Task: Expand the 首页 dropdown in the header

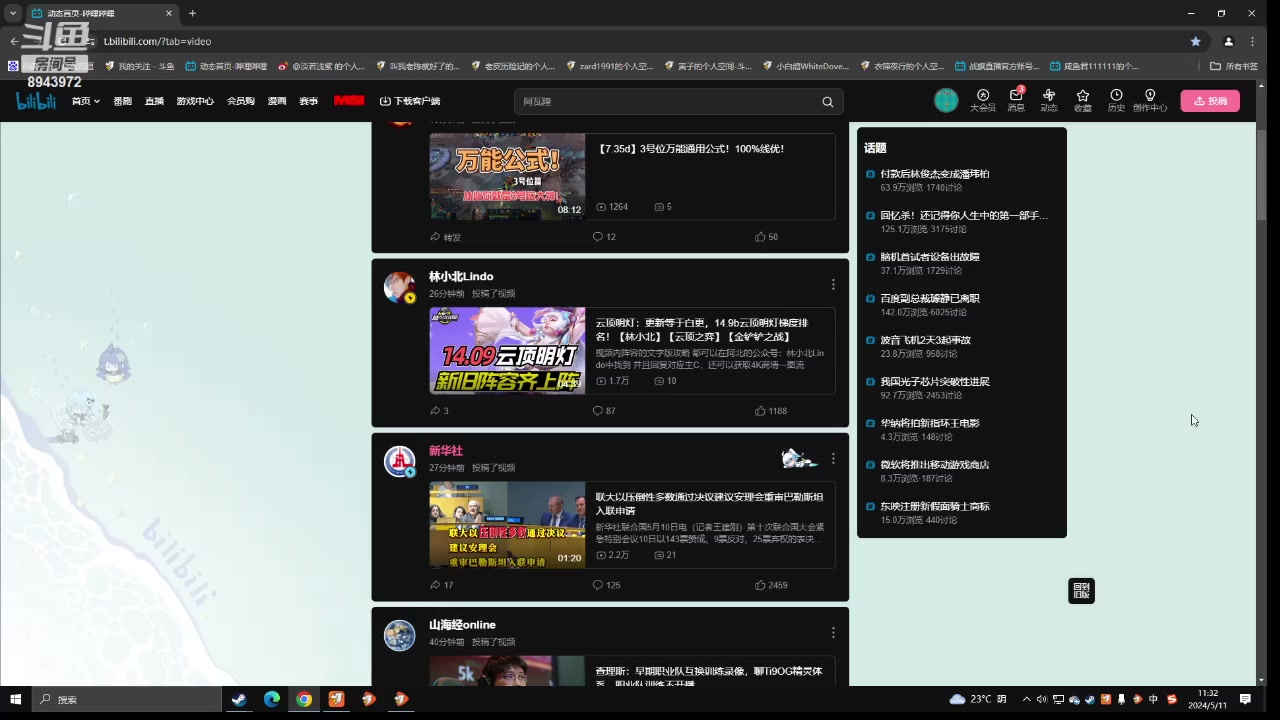Action: coord(85,101)
